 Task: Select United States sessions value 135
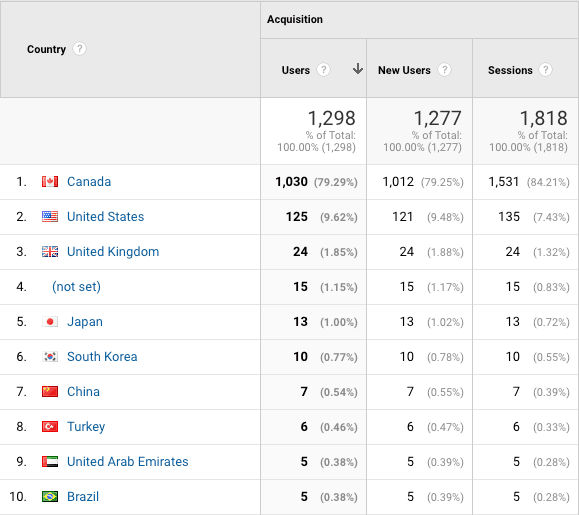[x=509, y=217]
